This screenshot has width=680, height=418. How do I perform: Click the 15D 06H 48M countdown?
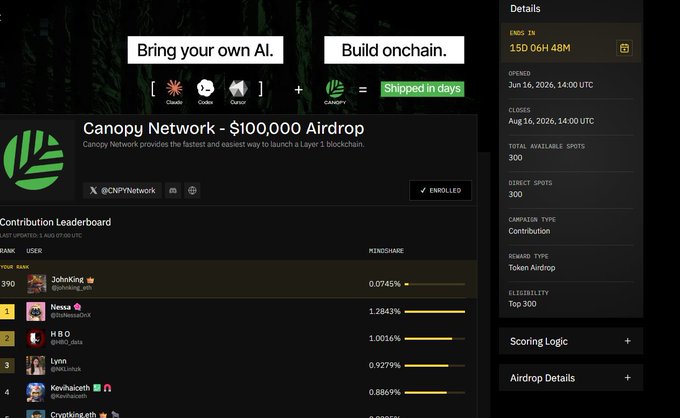(540, 48)
